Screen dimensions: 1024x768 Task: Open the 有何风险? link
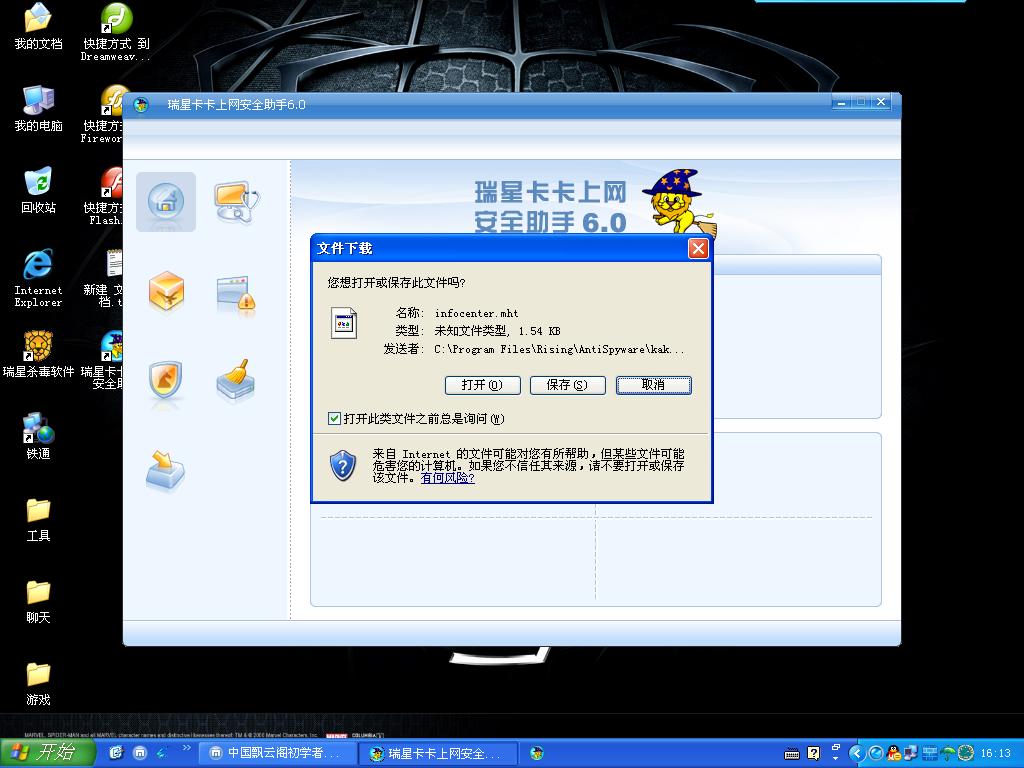click(447, 478)
